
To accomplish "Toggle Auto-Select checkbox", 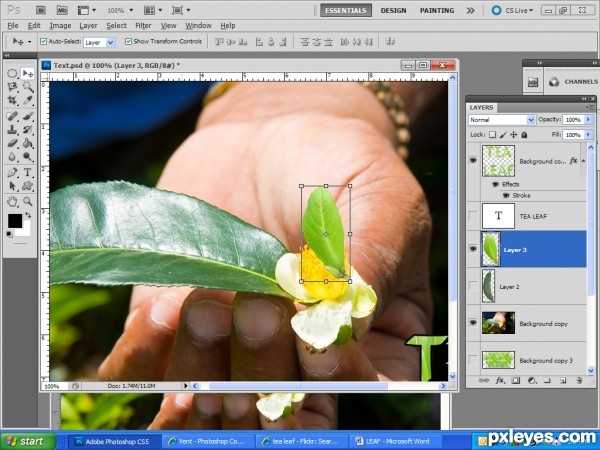I will tap(44, 41).
